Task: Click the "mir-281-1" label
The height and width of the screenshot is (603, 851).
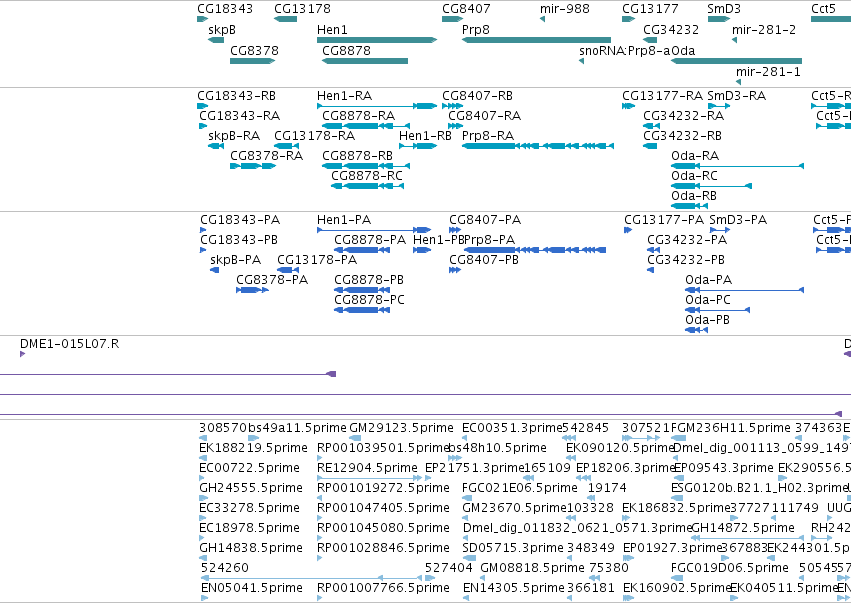Action: [768, 72]
